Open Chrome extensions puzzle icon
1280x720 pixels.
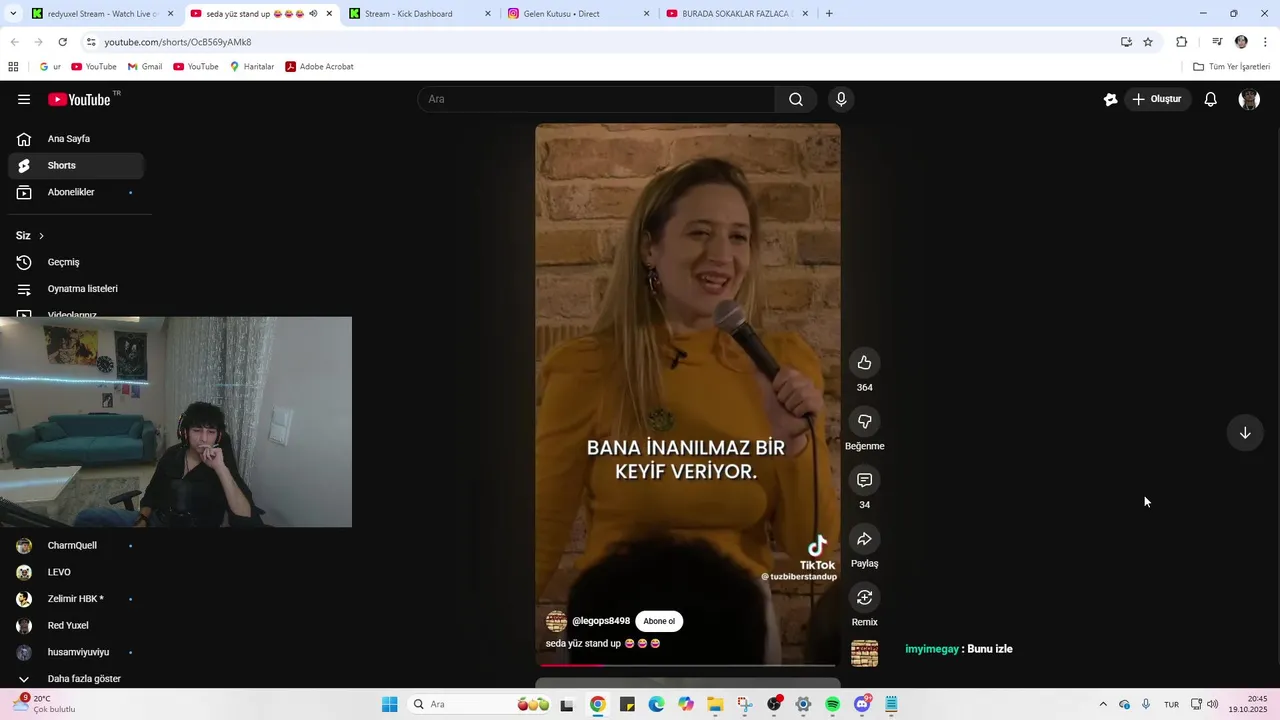pos(1182,42)
